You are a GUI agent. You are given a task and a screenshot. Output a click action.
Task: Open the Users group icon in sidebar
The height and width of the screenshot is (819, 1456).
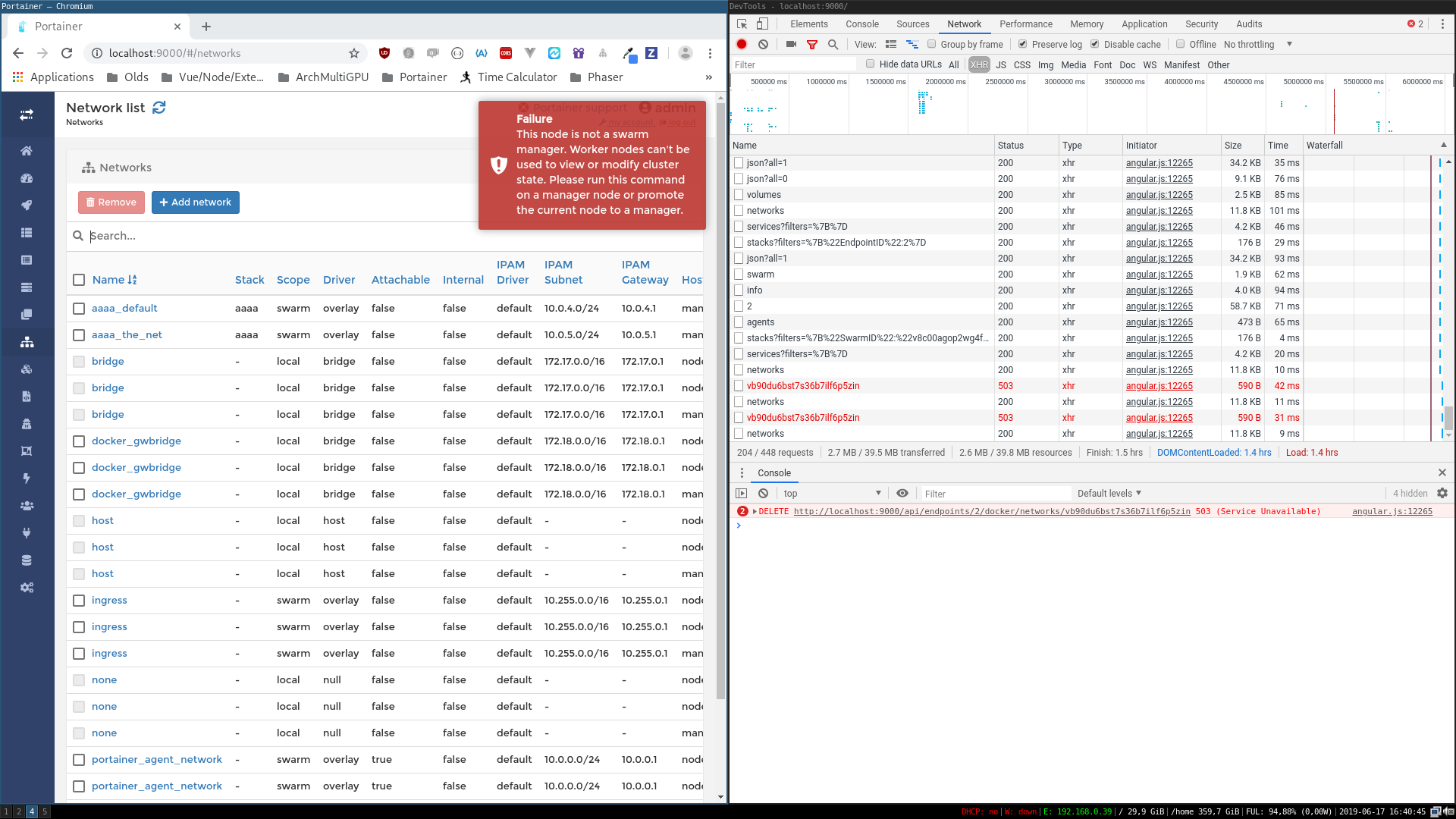27,506
